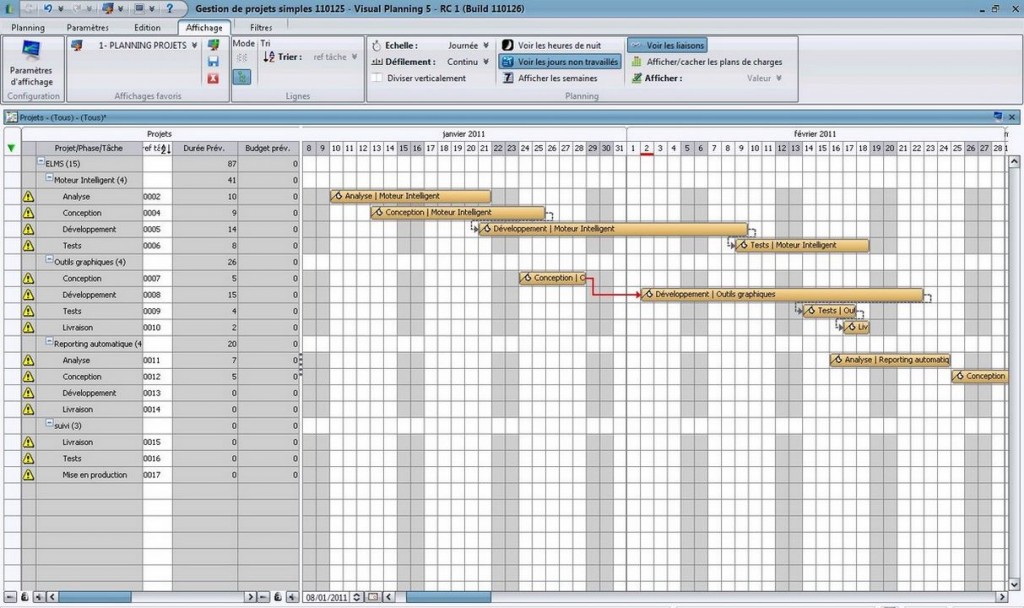Switch to the Filtres tab

(x=261, y=27)
